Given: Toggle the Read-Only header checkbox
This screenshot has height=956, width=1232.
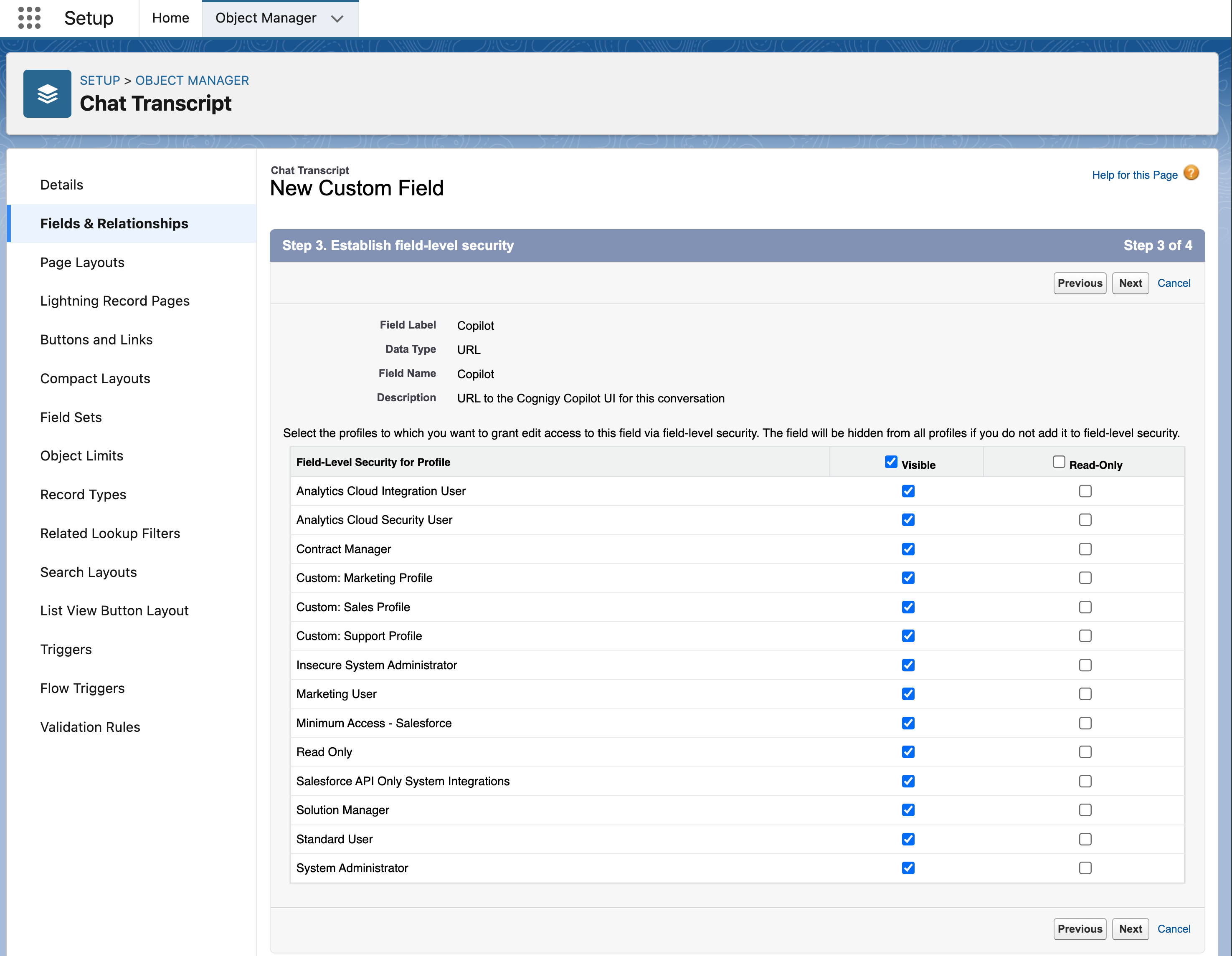Looking at the screenshot, I should (x=1059, y=462).
